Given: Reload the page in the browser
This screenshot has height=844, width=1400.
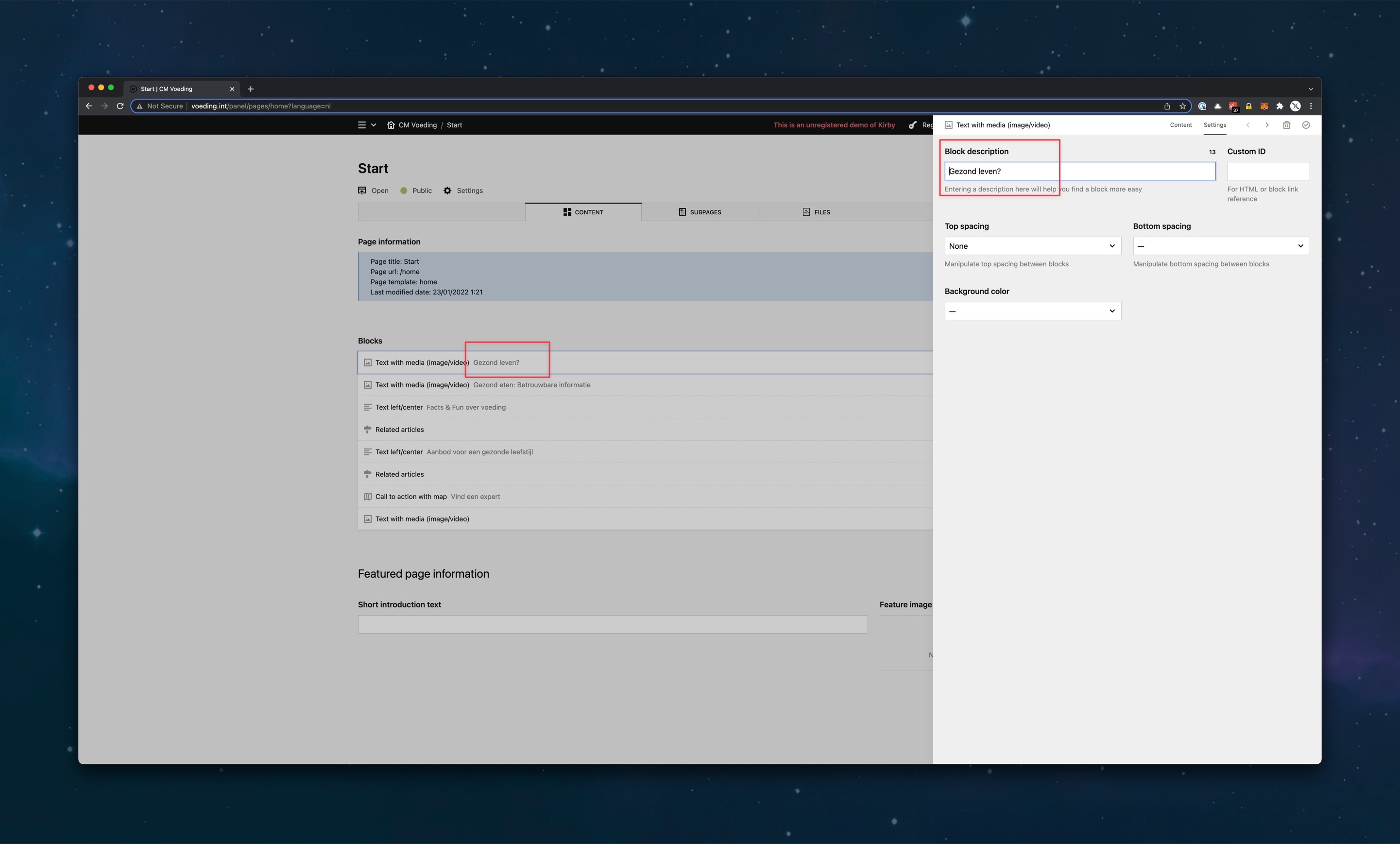Looking at the screenshot, I should point(120,106).
